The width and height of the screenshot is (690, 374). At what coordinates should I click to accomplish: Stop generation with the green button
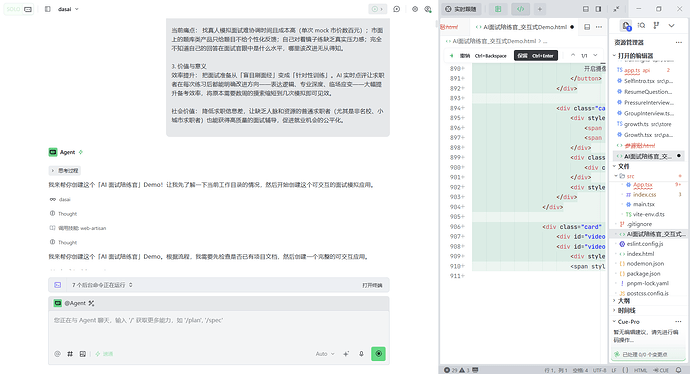pyautogui.click(x=378, y=354)
